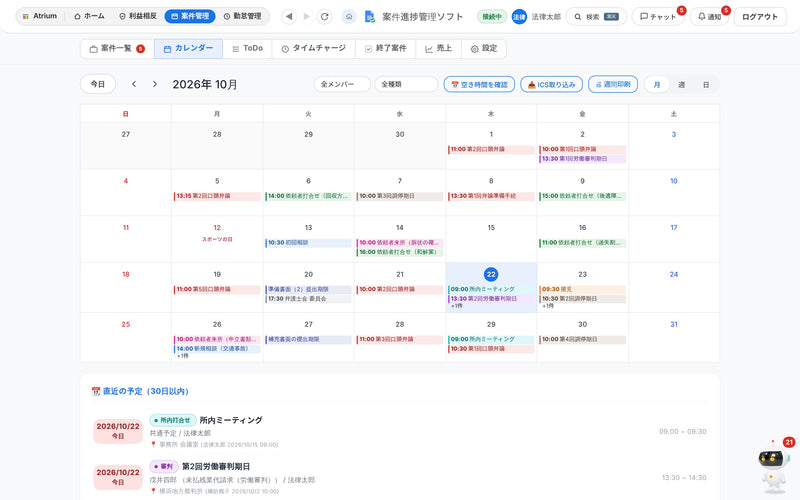800x500 pixels.
Task: Go to previous month with left chevron
Action: [134, 84]
